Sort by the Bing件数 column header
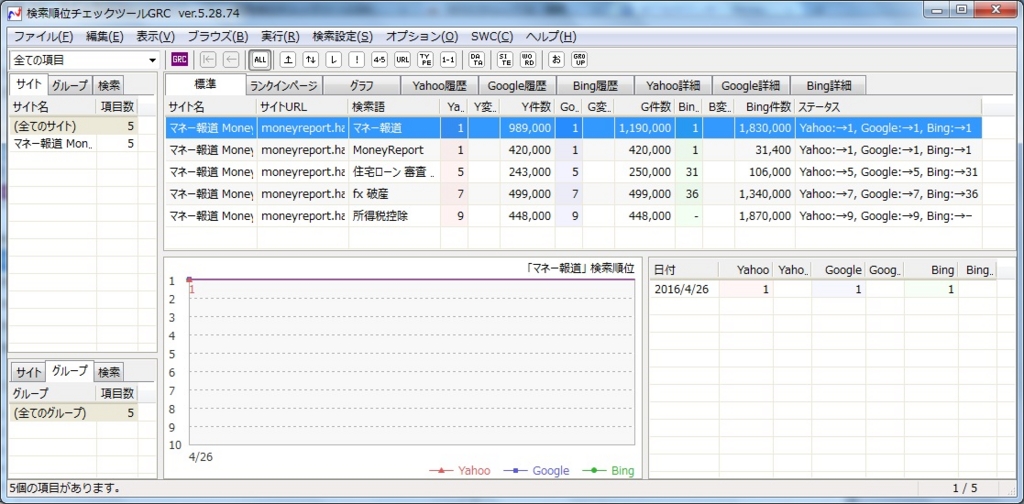1024x504 pixels. (765, 106)
